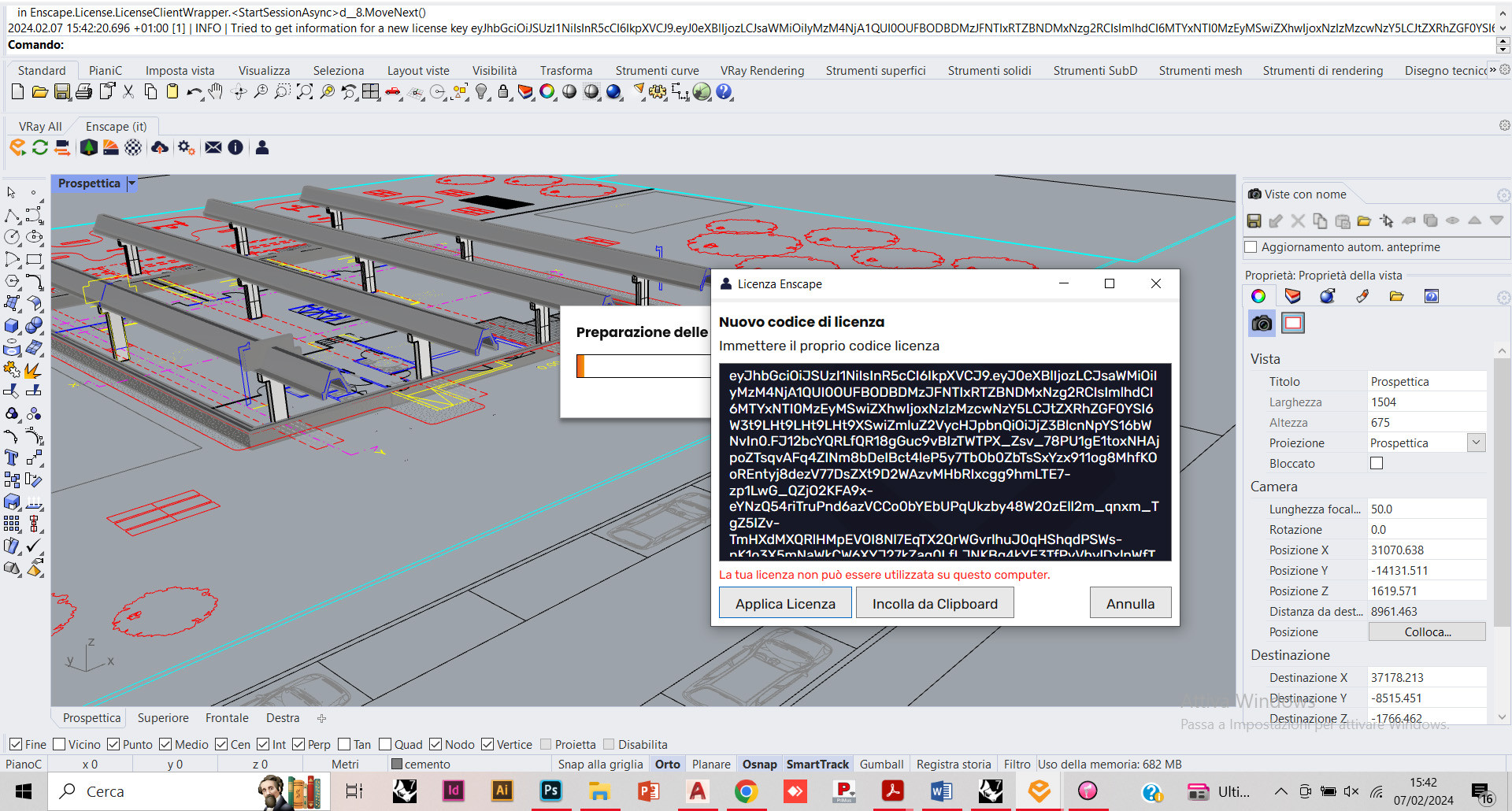Image resolution: width=1512 pixels, height=811 pixels.
Task: Click the Enscape account user icon
Action: pos(262,147)
